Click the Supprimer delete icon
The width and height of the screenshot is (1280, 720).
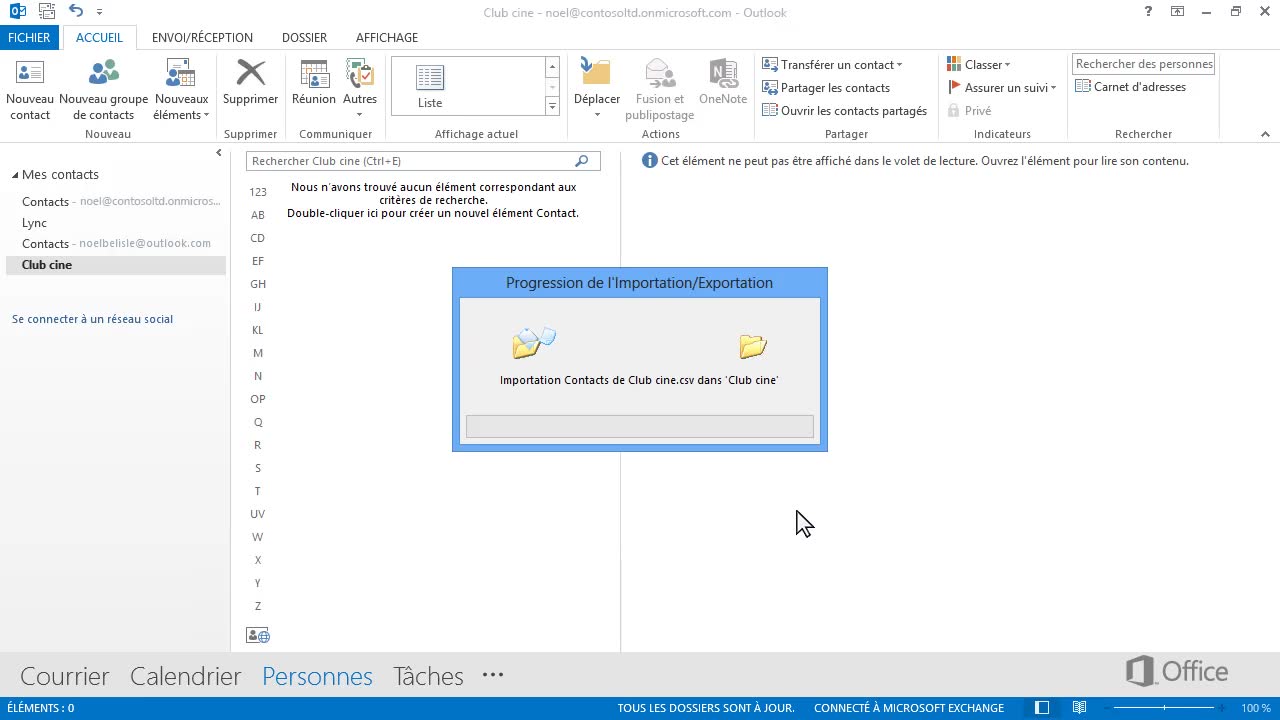pos(251,74)
